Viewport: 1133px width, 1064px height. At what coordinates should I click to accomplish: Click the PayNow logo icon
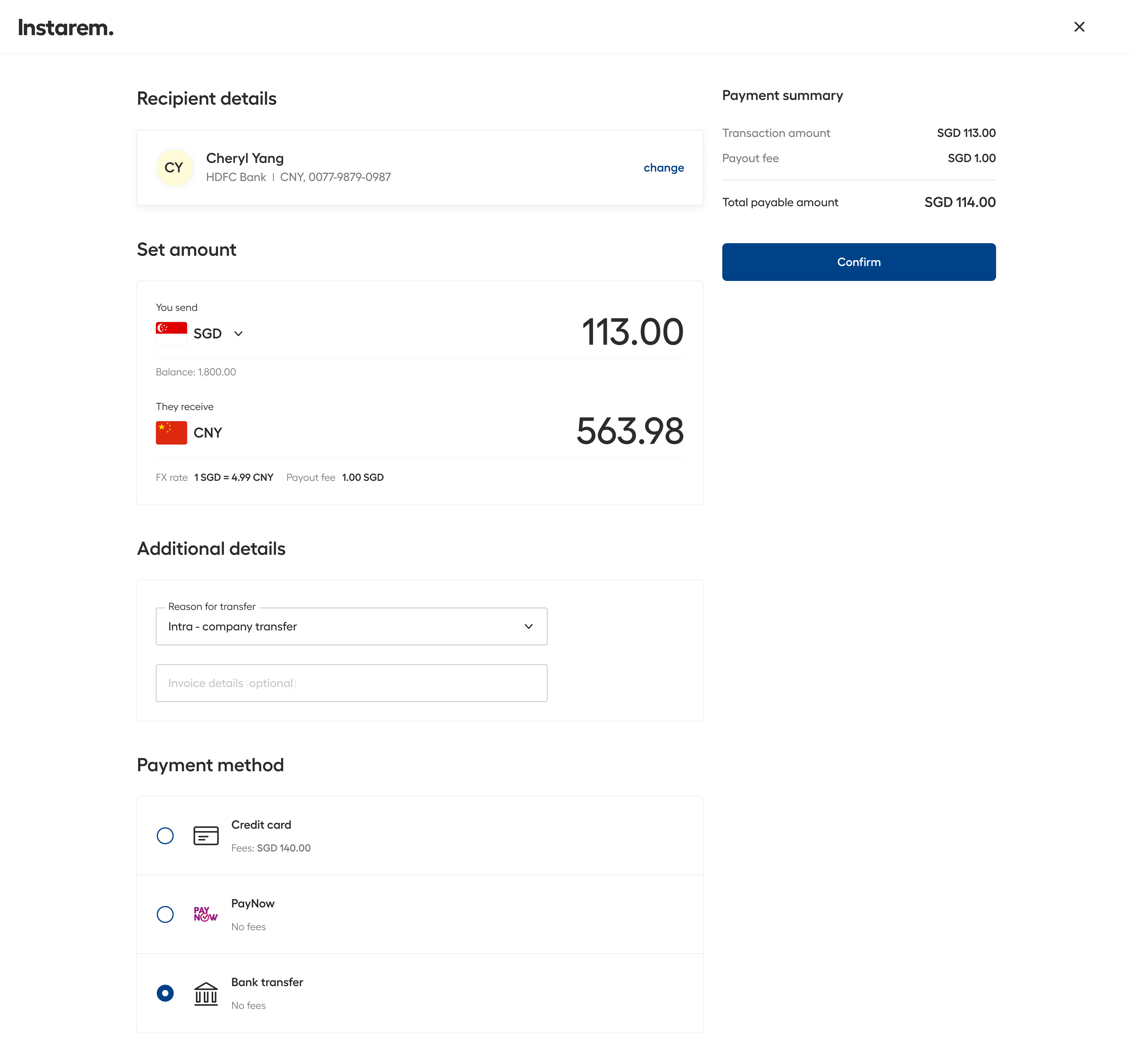pos(205,914)
